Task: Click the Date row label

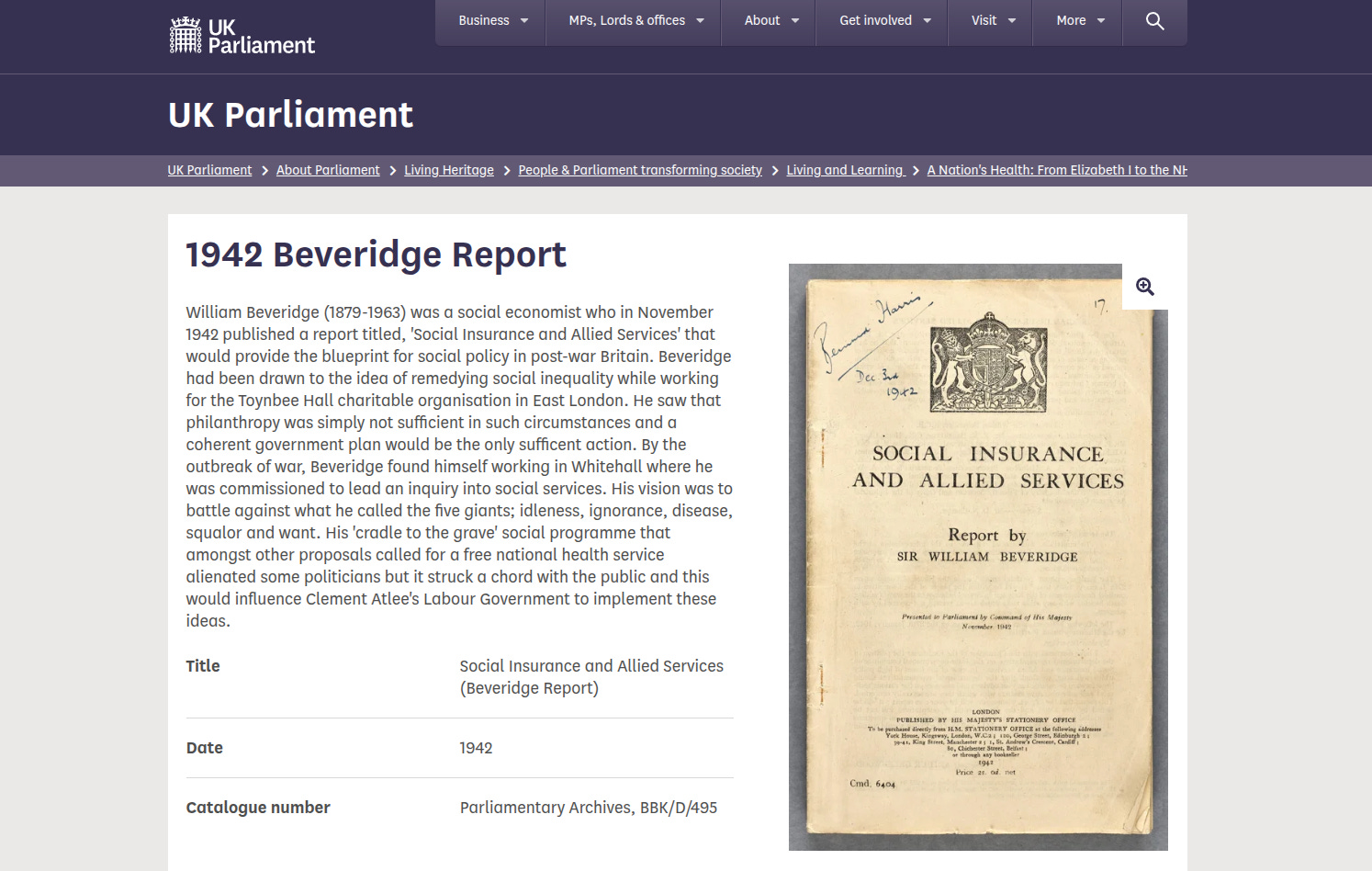Action: pos(204,748)
